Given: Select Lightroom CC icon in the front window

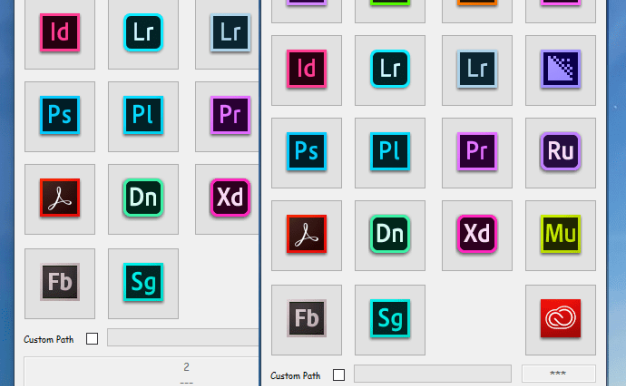Looking at the screenshot, I should pos(390,70).
